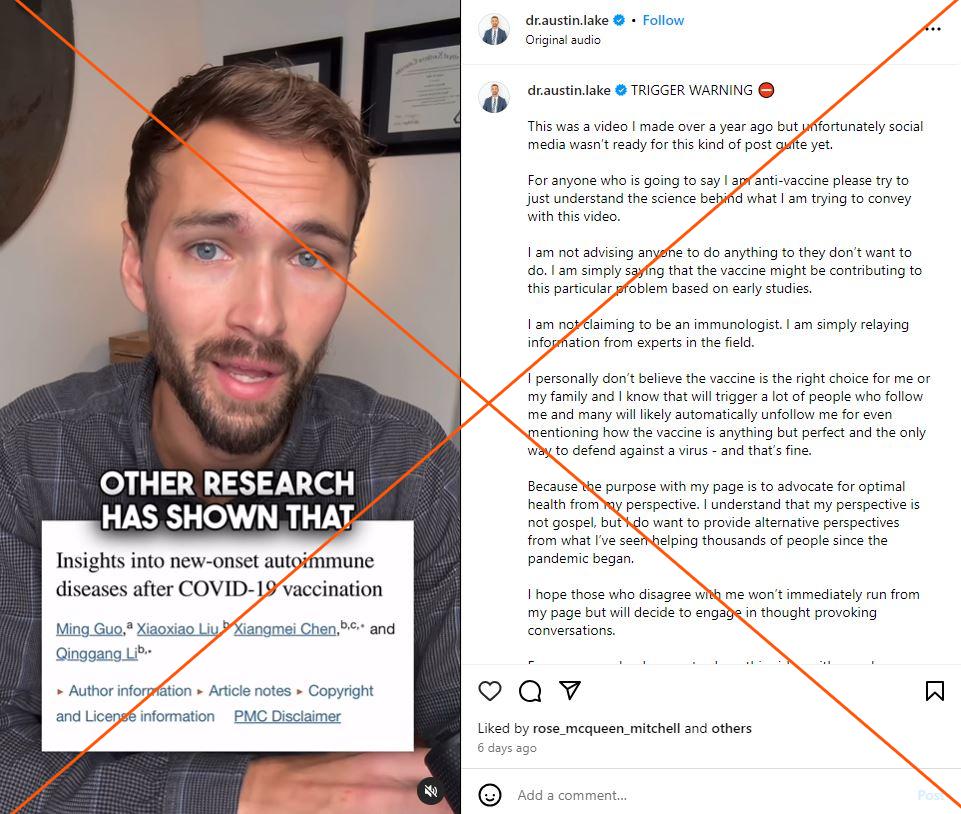Image resolution: width=961 pixels, height=814 pixels.
Task: Click verified badge next to header username
Action: click(x=619, y=20)
